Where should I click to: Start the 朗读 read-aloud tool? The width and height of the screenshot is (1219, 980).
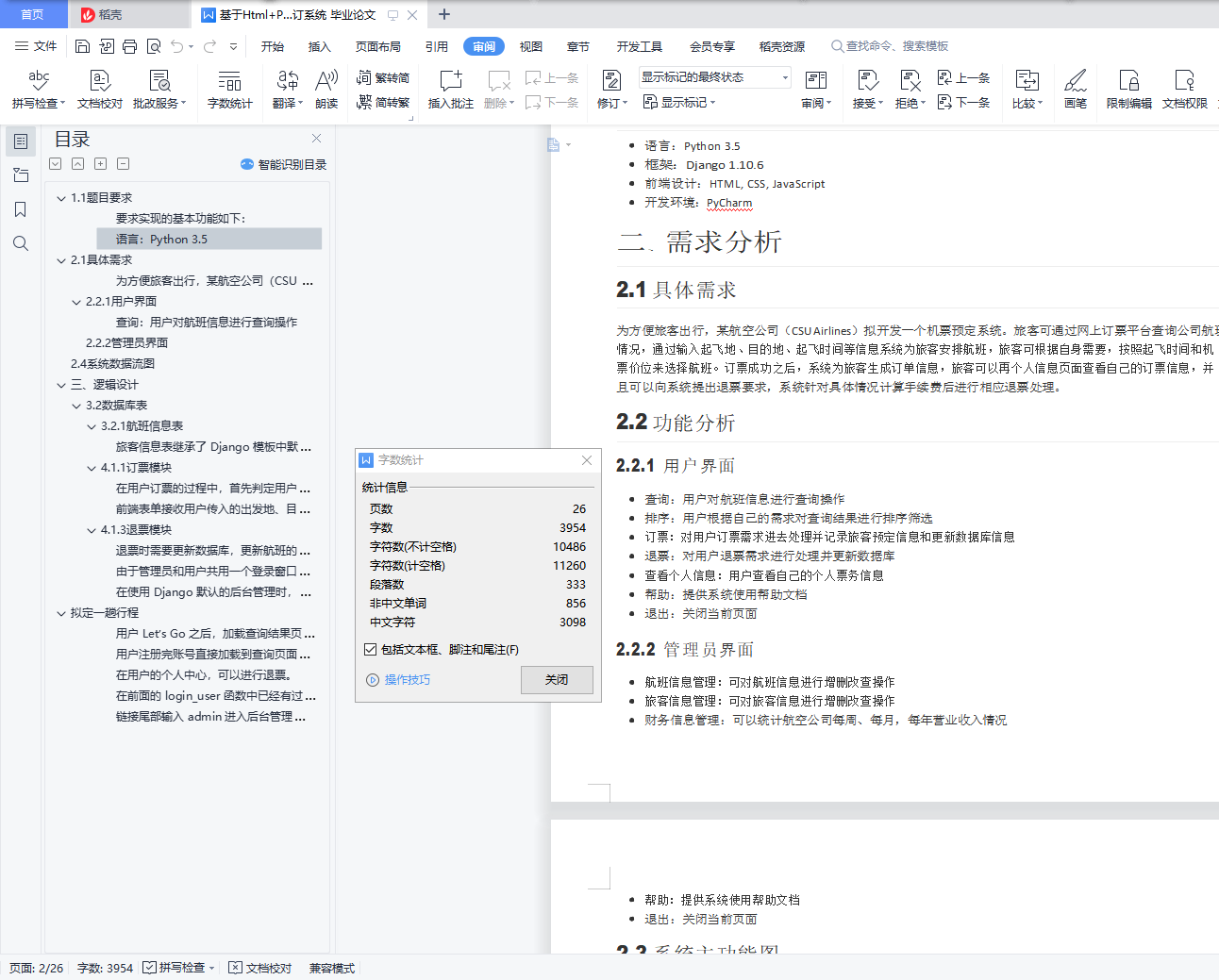tap(326, 90)
